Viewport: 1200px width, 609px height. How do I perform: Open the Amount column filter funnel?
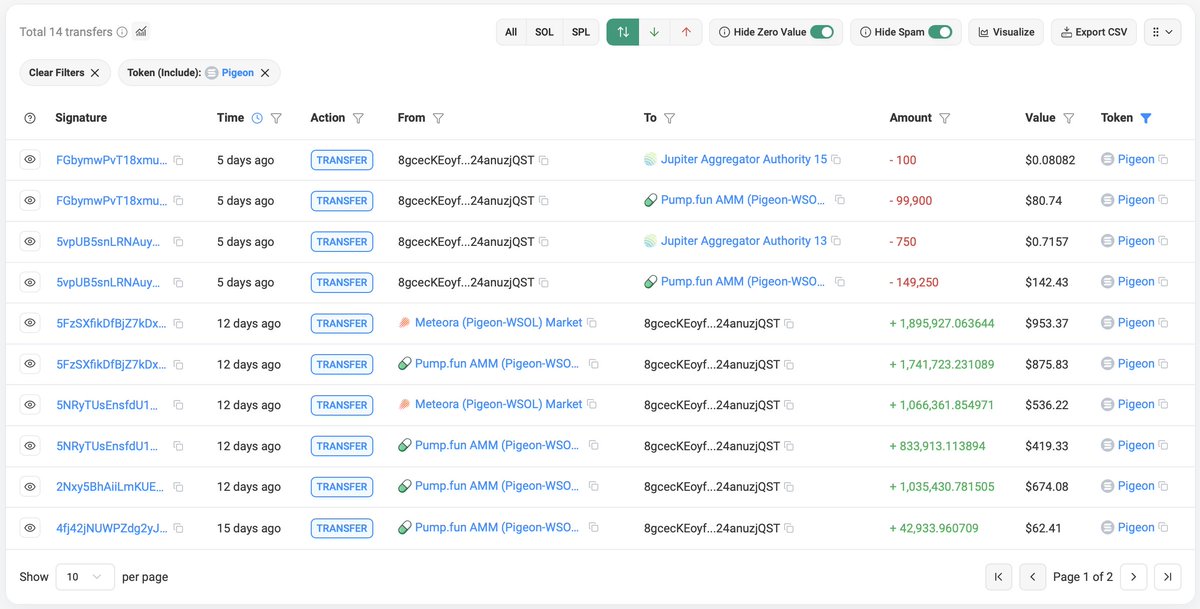coord(945,118)
